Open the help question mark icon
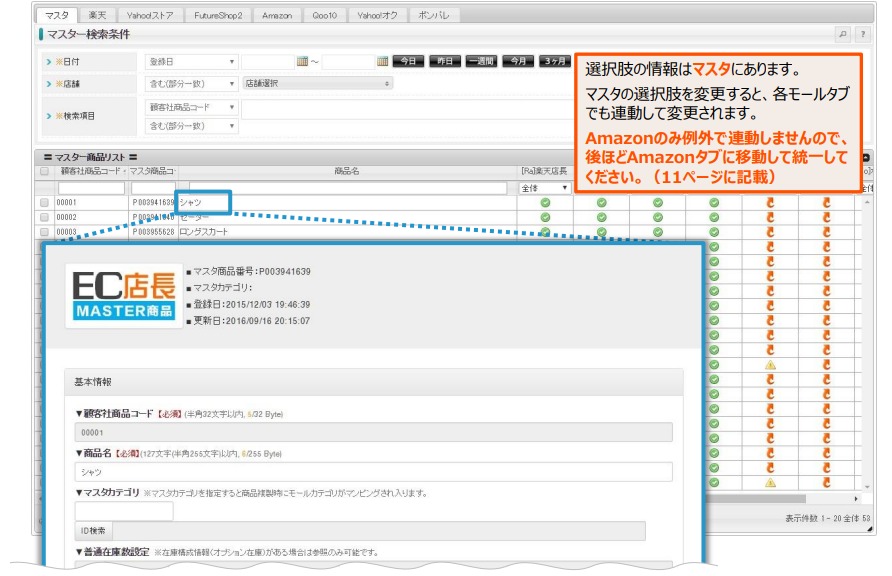 point(863,34)
